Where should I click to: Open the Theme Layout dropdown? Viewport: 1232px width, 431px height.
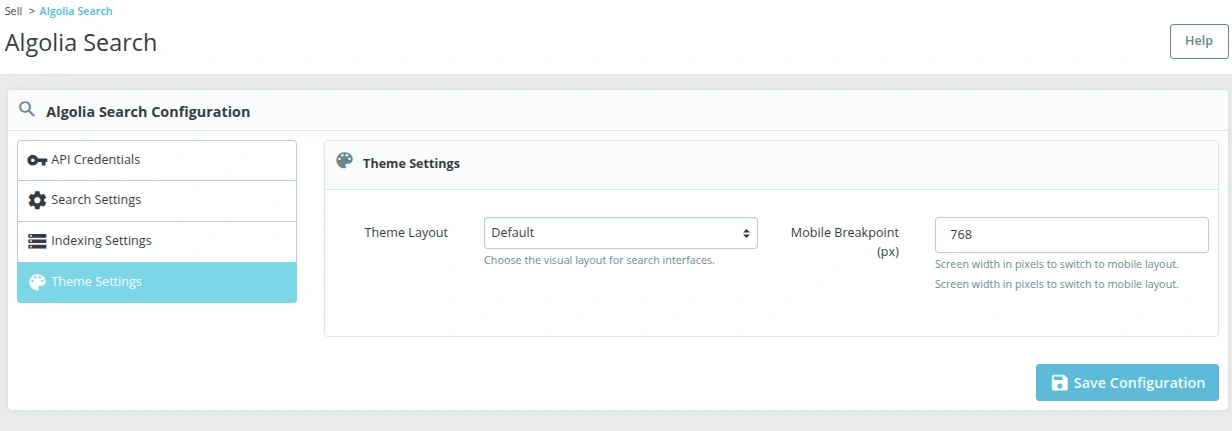click(620, 233)
